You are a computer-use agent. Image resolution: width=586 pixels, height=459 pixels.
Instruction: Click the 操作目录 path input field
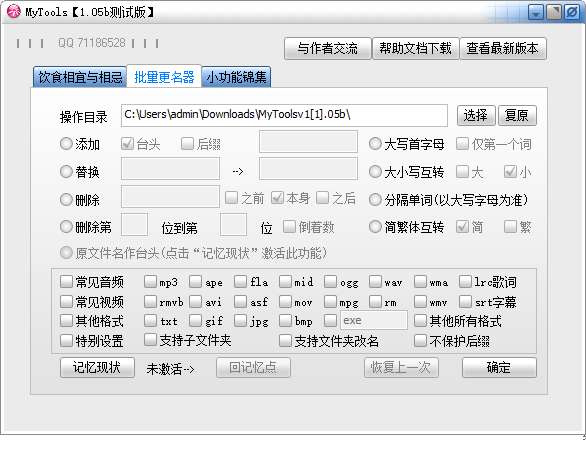(x=284, y=115)
